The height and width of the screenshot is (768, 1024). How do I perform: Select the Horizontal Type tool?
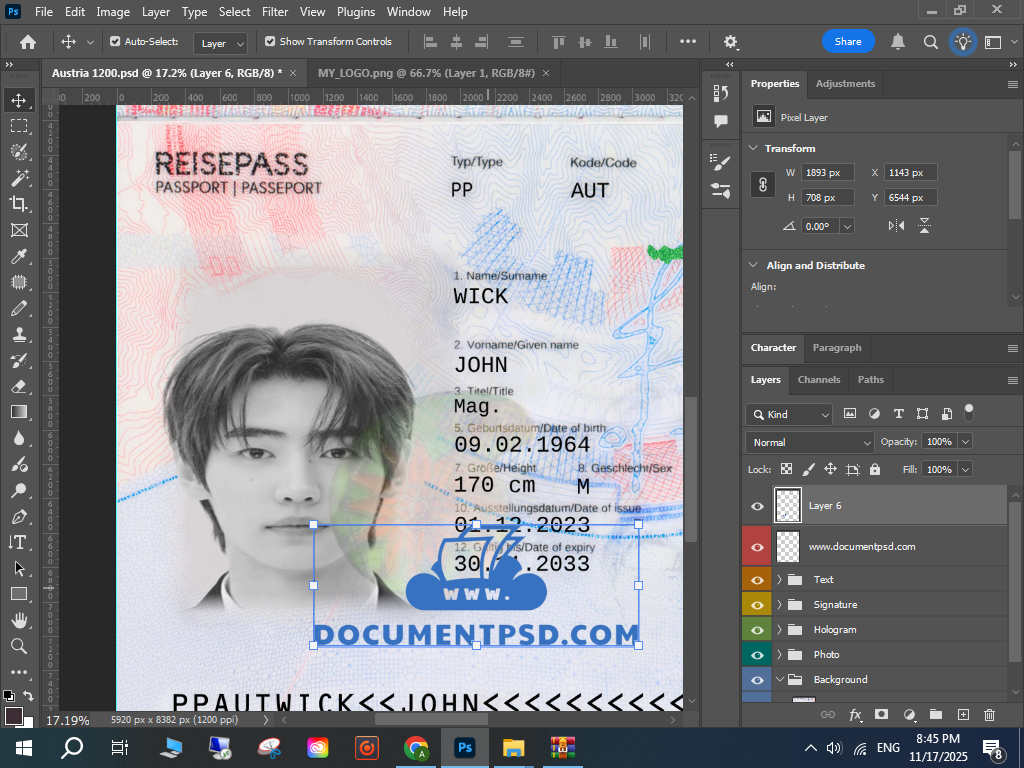pyautogui.click(x=19, y=542)
